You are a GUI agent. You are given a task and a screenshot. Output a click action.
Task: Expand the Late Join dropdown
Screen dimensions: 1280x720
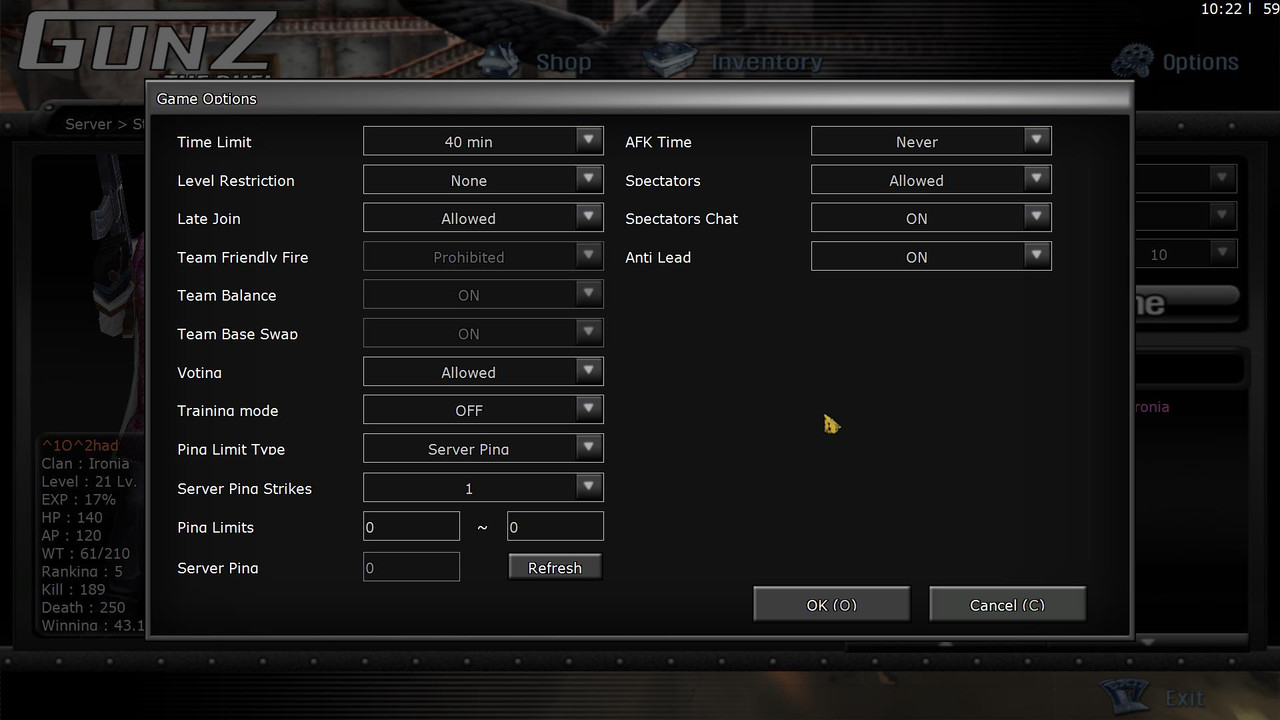coord(483,218)
